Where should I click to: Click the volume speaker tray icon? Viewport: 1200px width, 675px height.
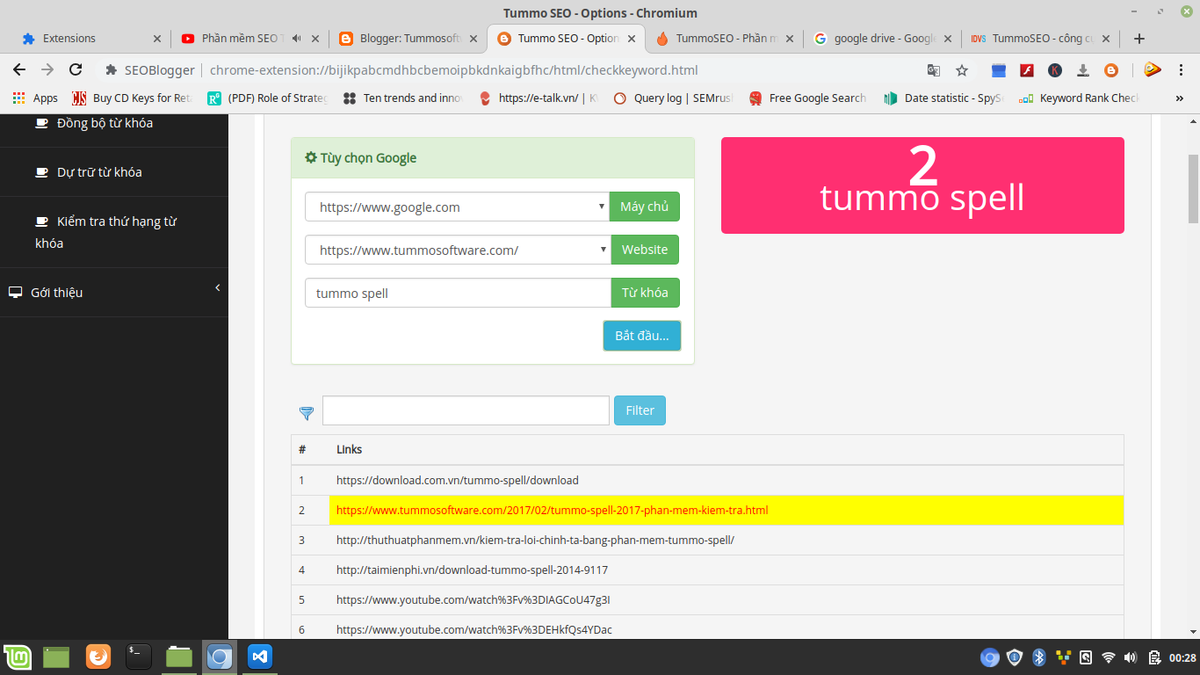(x=1130, y=657)
